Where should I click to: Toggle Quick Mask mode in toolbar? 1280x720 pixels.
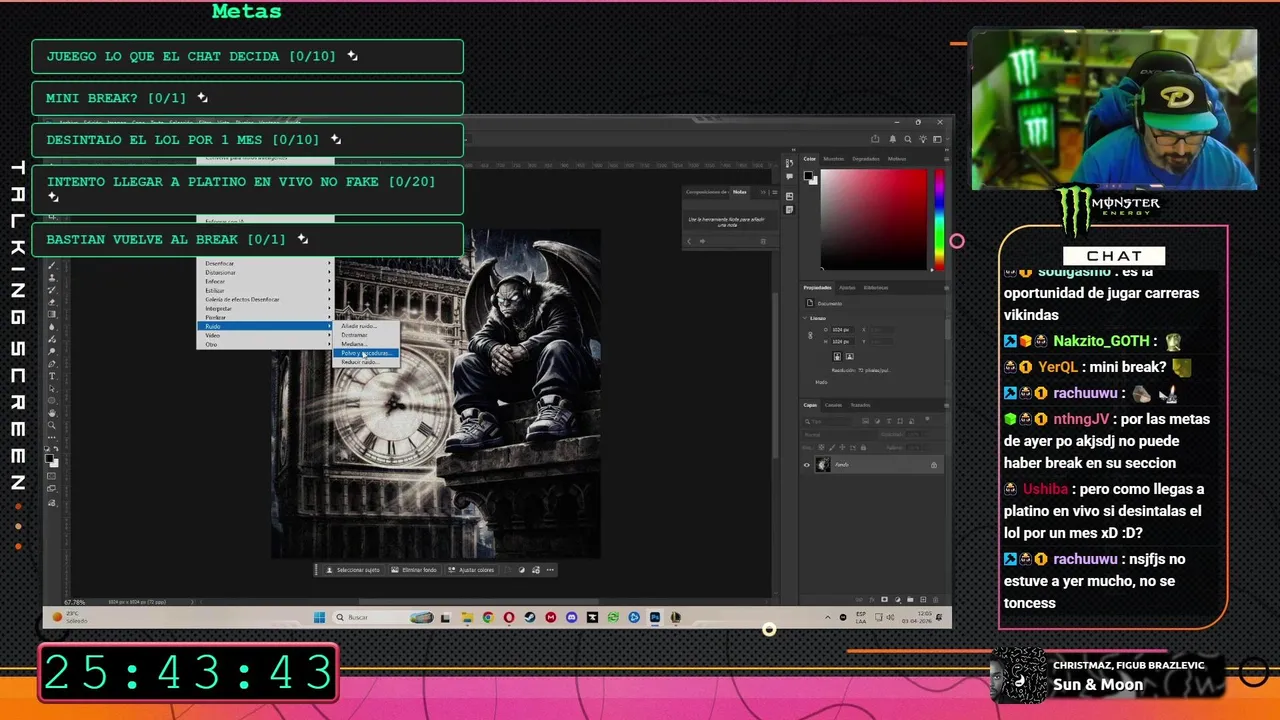[52, 476]
